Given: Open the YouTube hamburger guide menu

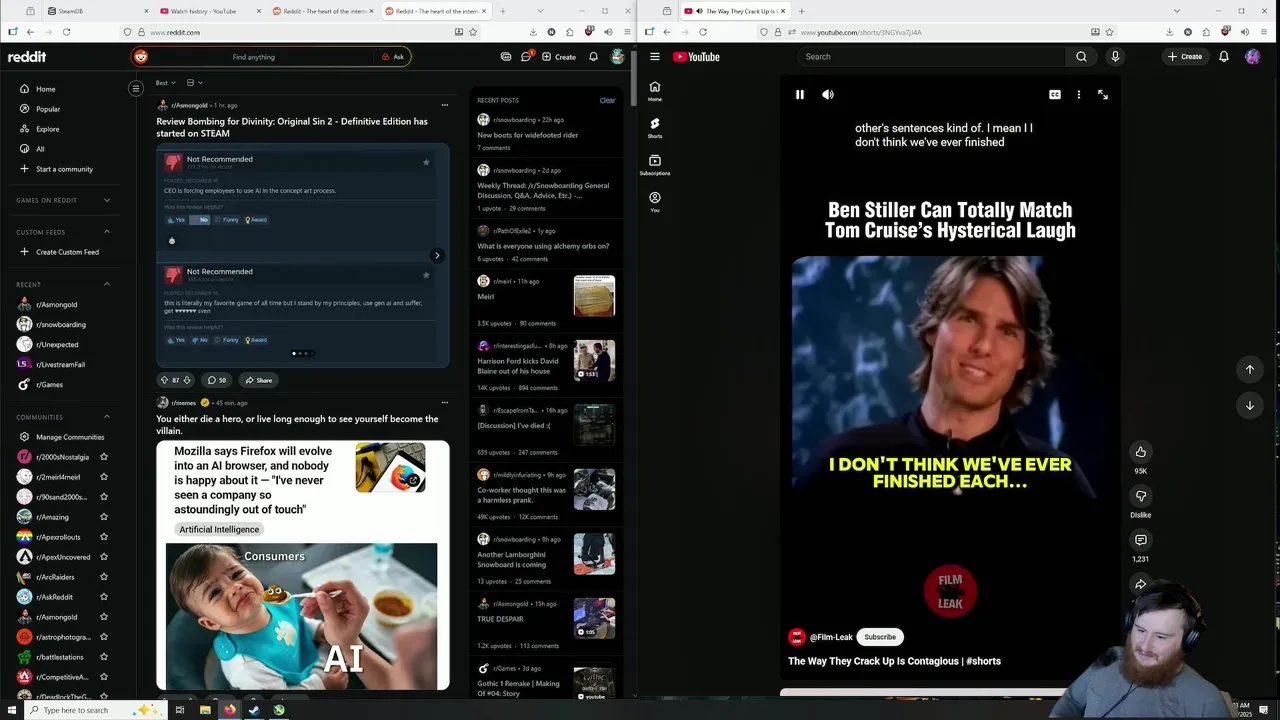Looking at the screenshot, I should click(x=655, y=56).
